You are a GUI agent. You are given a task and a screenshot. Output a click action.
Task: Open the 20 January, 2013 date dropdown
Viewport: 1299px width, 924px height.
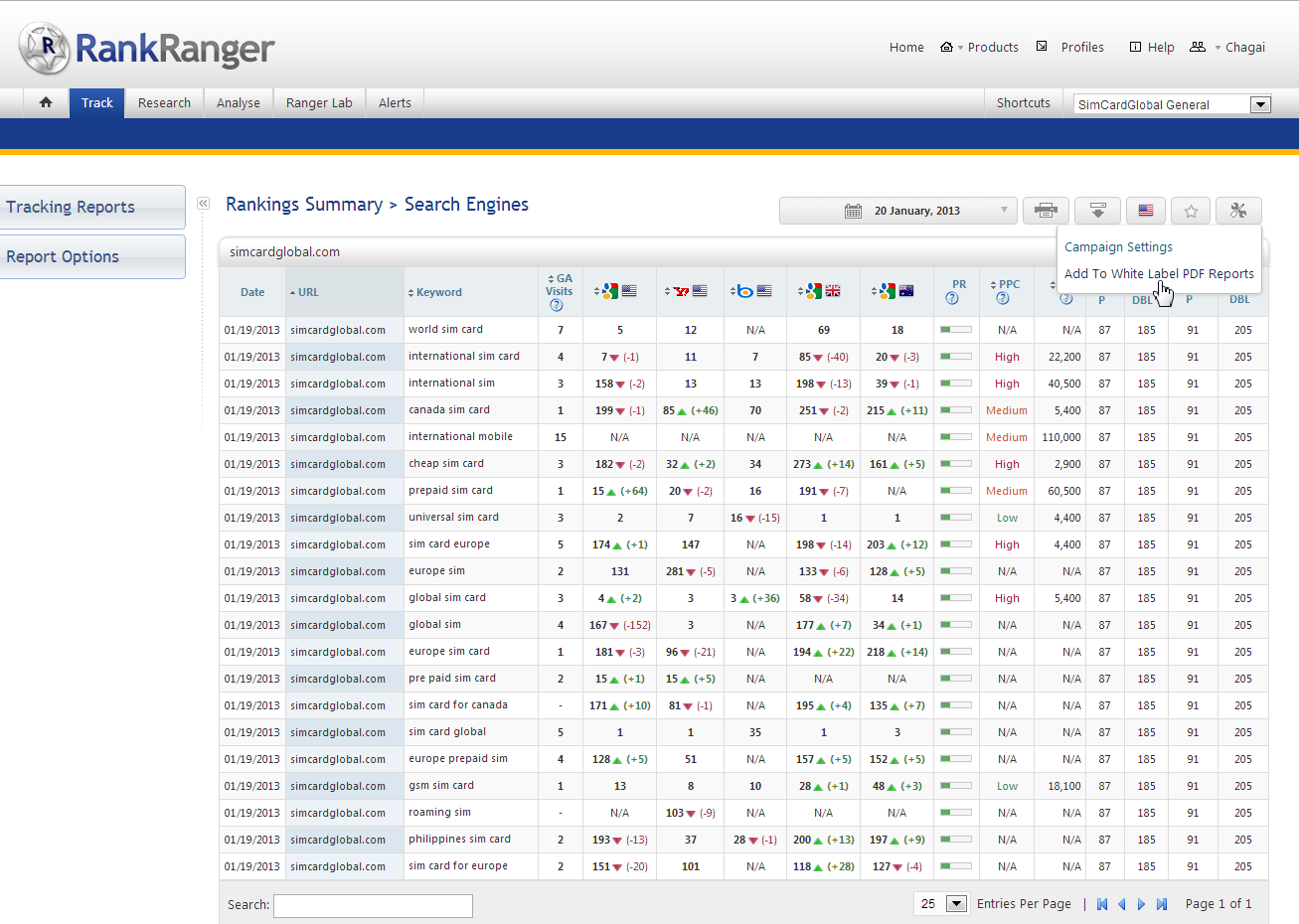[x=897, y=211]
